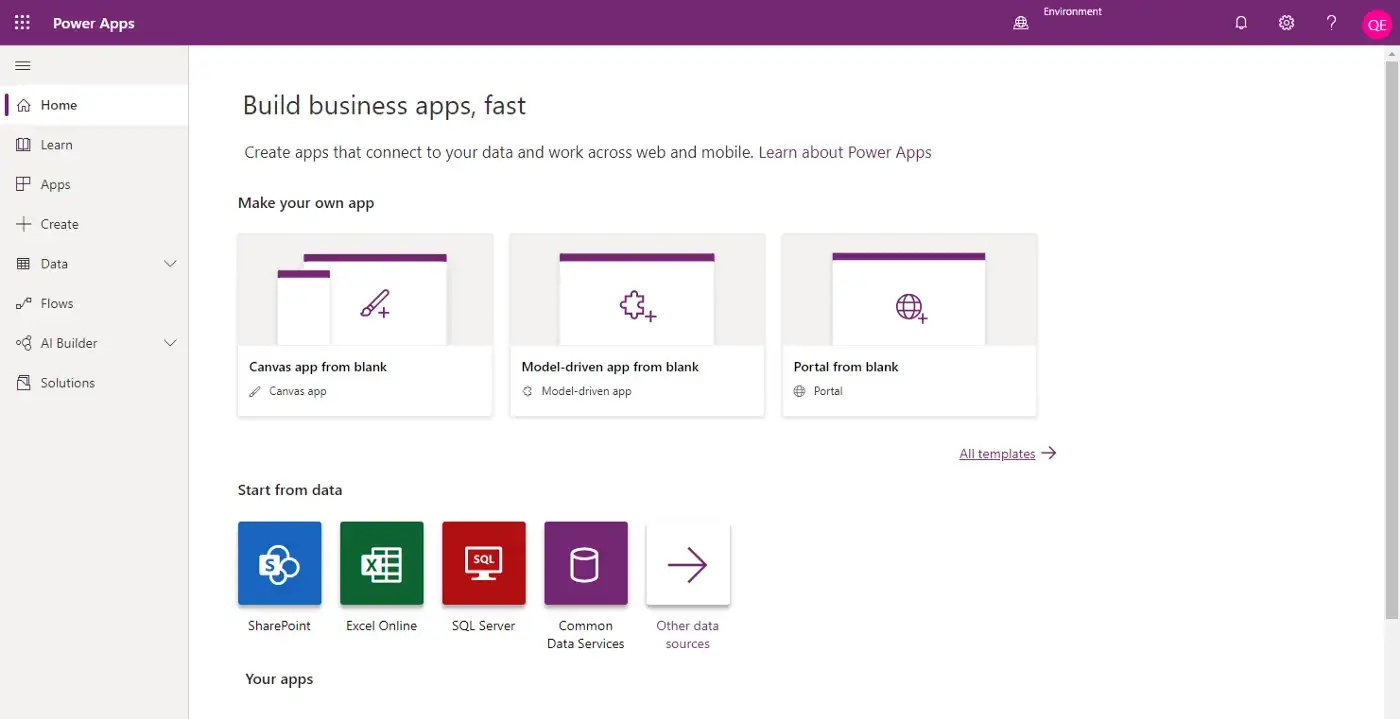Click the page vertical scrollbar
The image size is (1400, 719).
click(x=1392, y=340)
